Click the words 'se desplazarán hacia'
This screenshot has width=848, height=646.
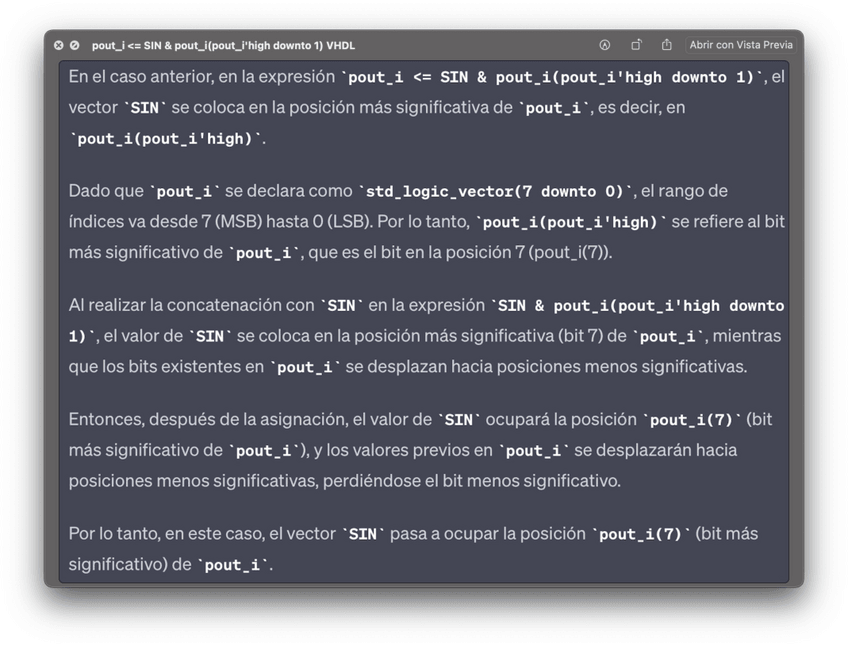point(658,450)
